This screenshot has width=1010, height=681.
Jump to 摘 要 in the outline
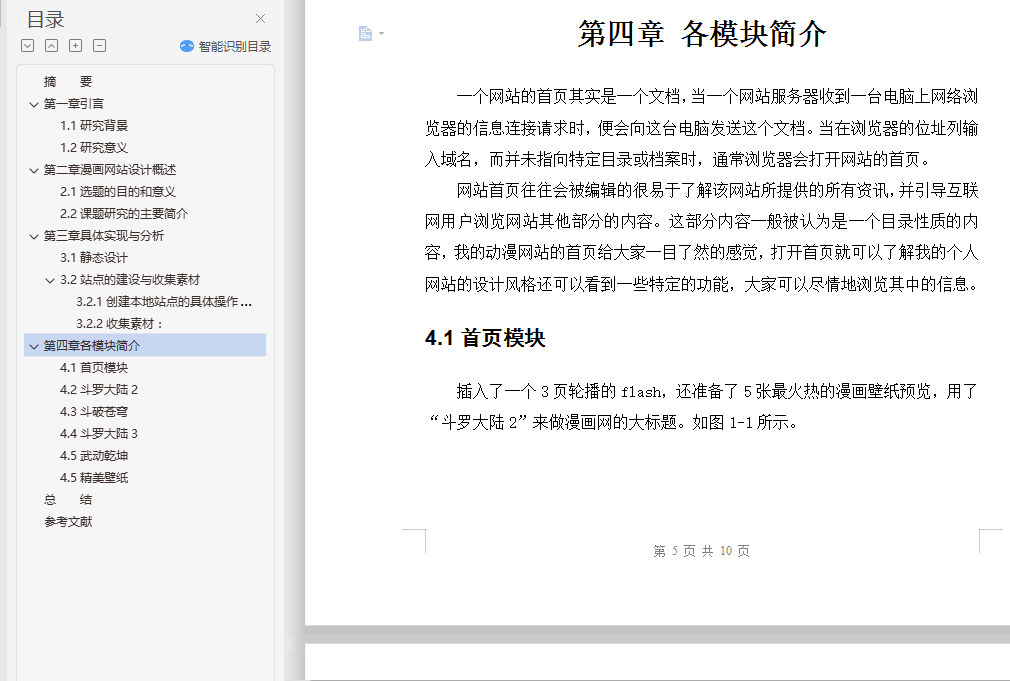pos(68,82)
